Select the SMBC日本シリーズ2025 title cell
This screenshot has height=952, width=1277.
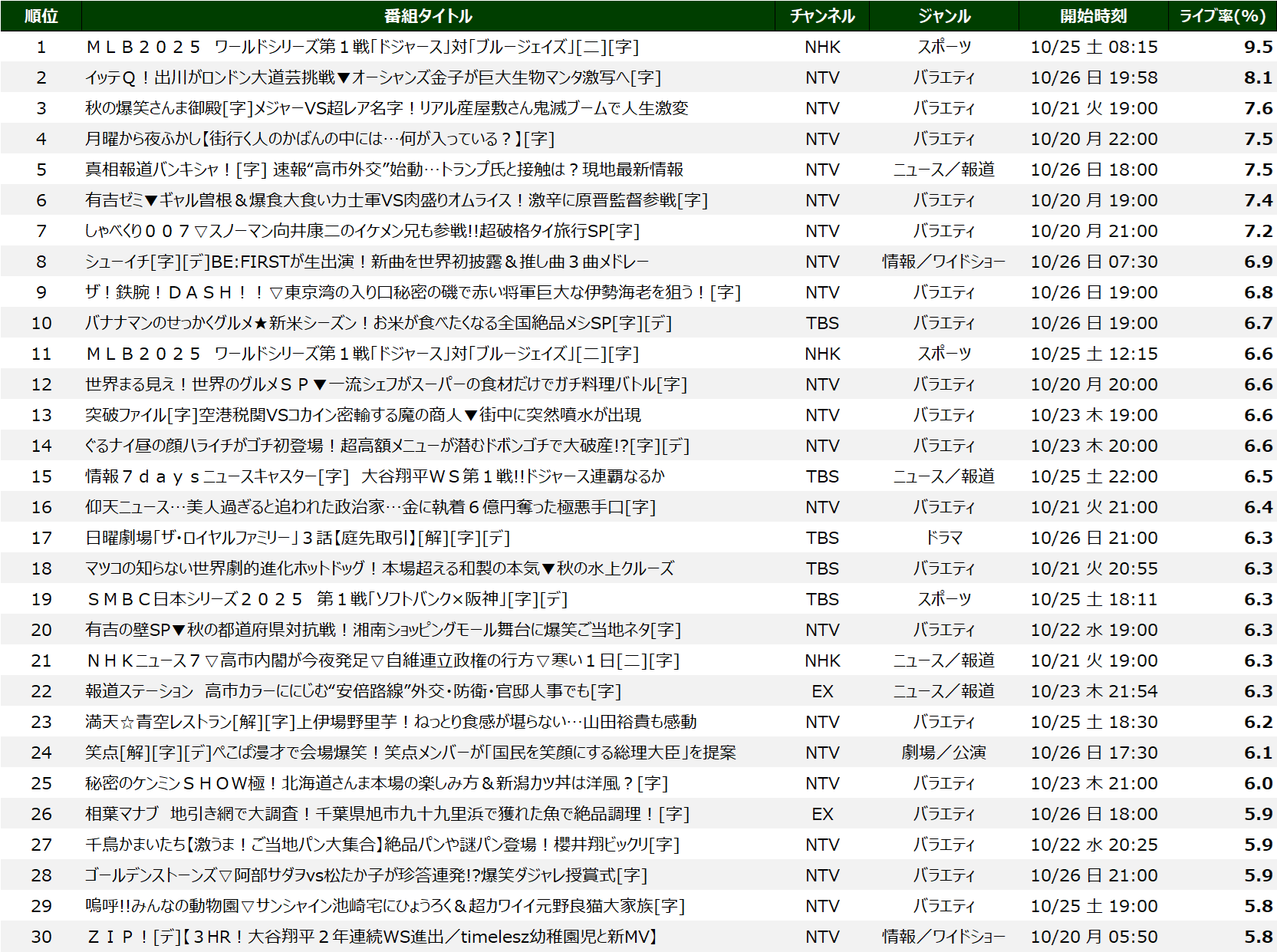pyautogui.click(x=327, y=599)
